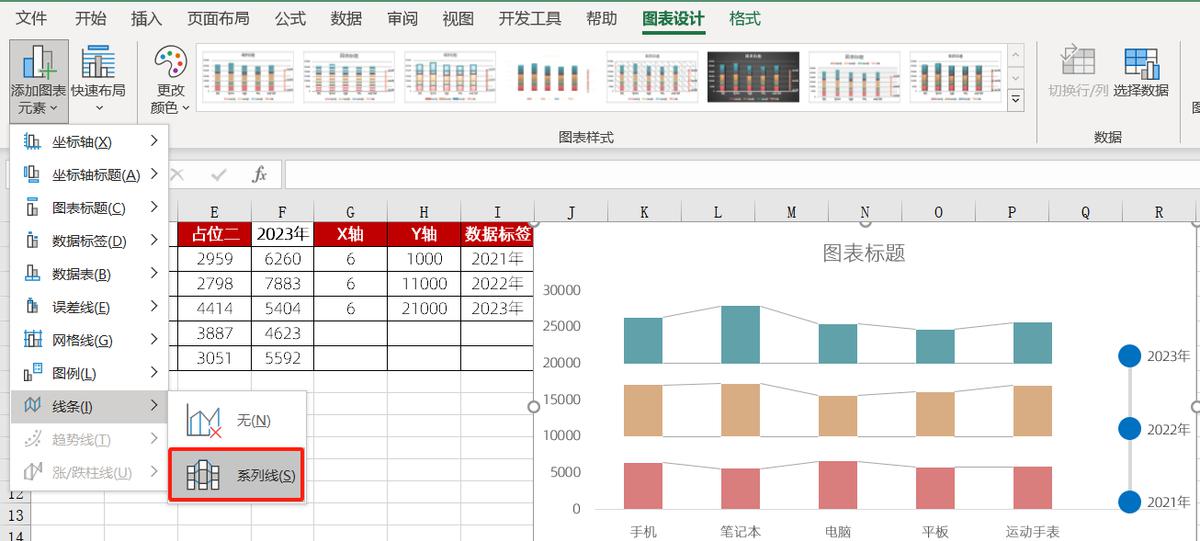Image resolution: width=1200 pixels, height=541 pixels.
Task: Select the tan 笔记本 column in chart
Action: point(740,410)
